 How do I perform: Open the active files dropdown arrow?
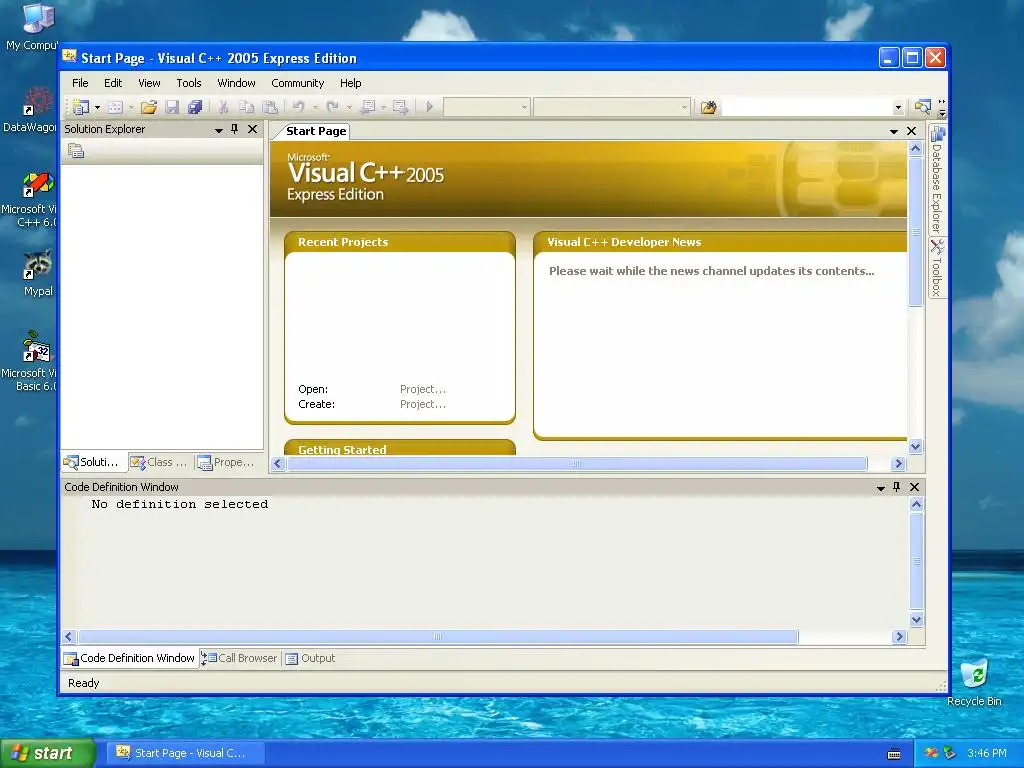click(x=893, y=132)
